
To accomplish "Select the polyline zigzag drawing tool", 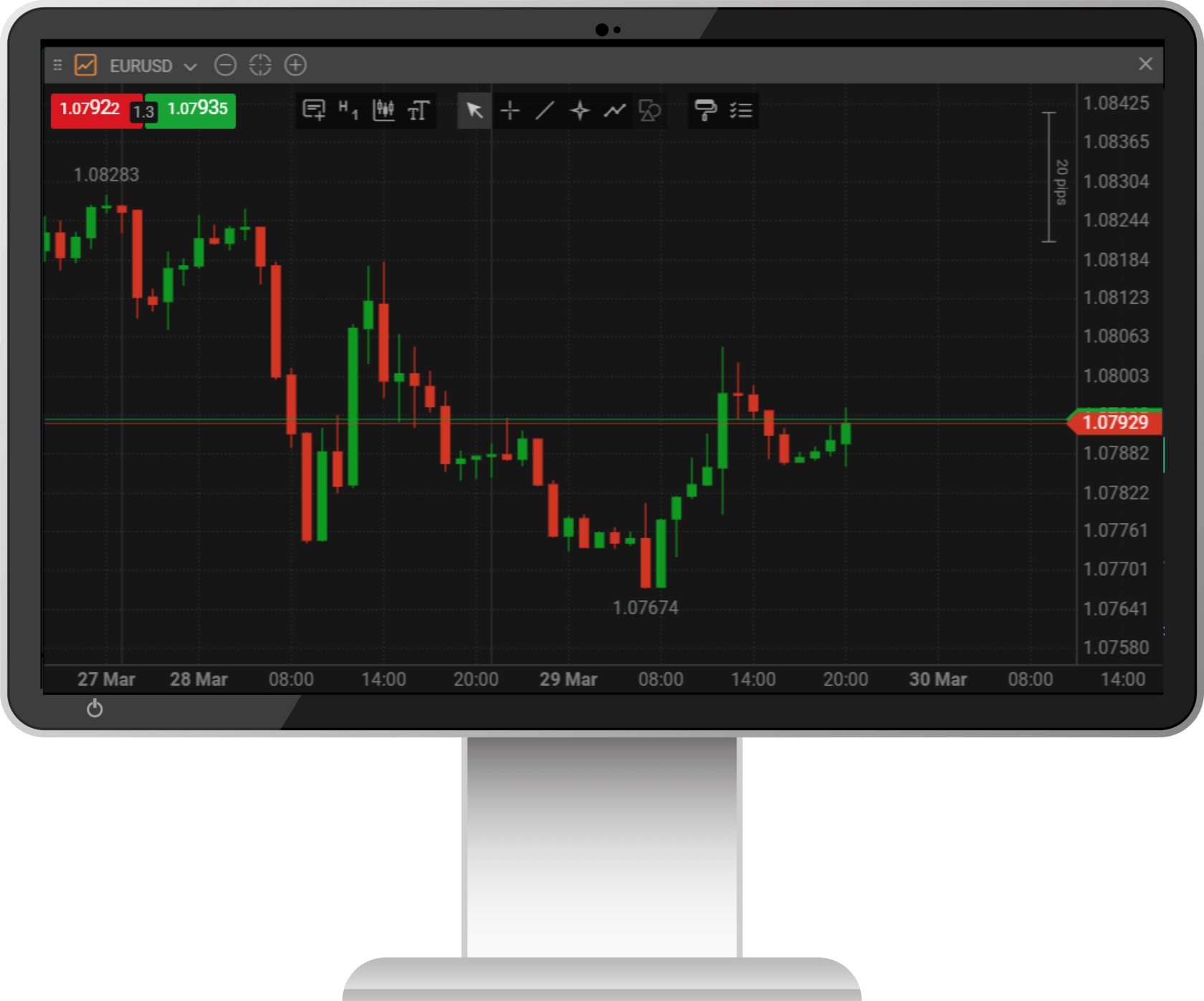I will click(x=614, y=110).
